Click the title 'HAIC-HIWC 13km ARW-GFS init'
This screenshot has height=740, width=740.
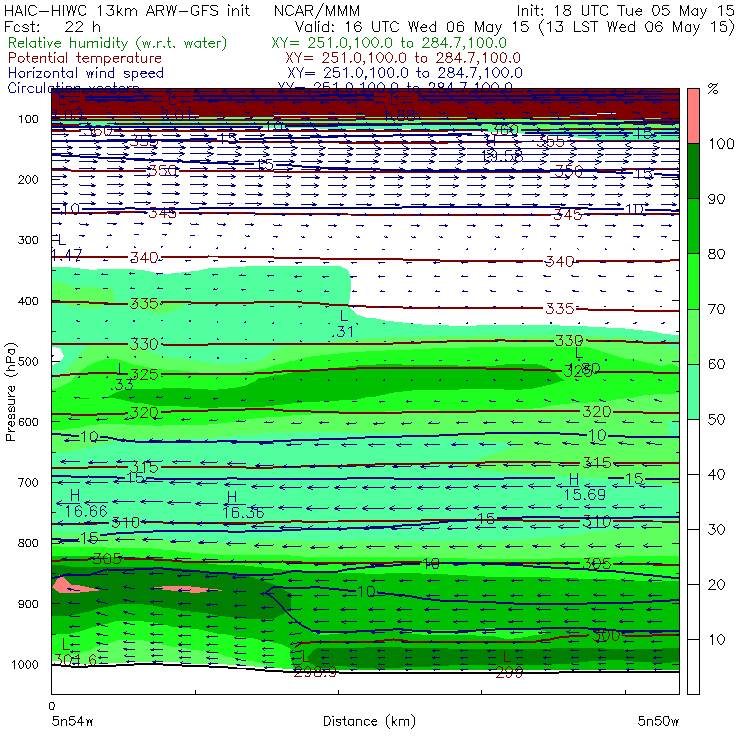(x=127, y=10)
